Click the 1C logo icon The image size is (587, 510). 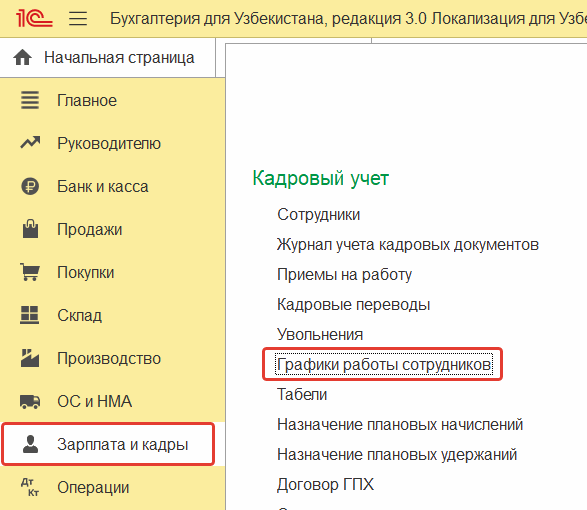click(34, 18)
